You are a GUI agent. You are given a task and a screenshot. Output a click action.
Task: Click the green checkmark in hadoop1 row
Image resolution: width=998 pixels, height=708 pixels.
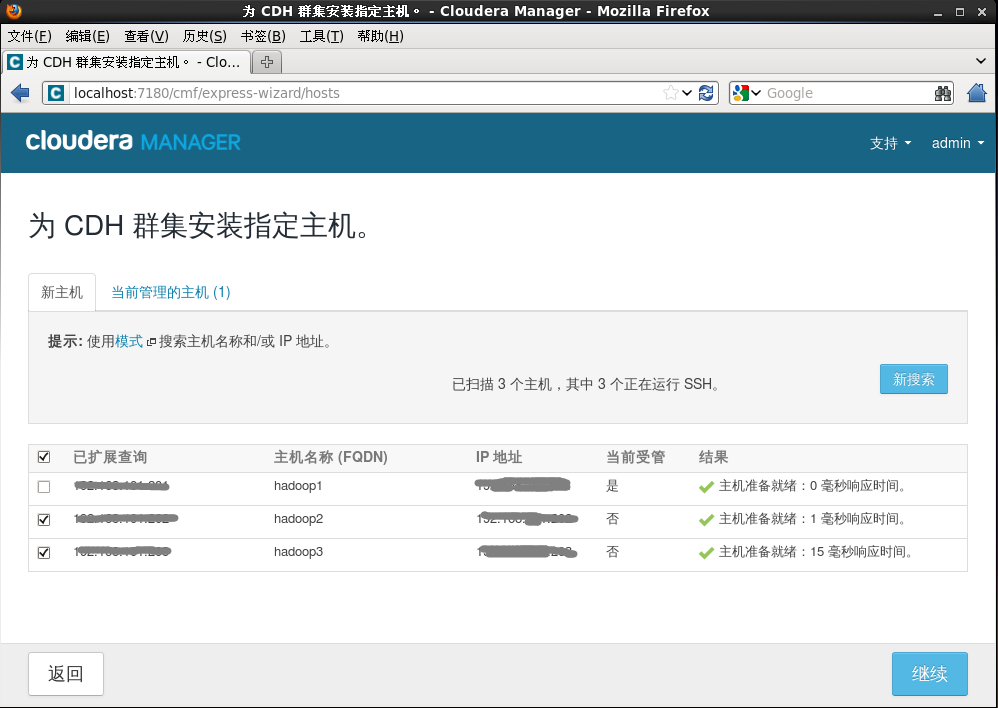706,487
